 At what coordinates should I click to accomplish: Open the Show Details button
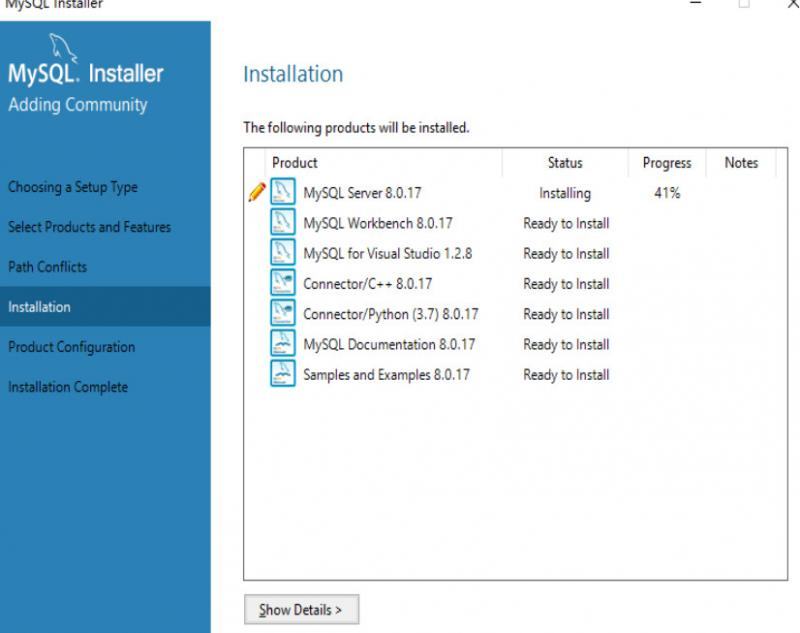(x=302, y=609)
